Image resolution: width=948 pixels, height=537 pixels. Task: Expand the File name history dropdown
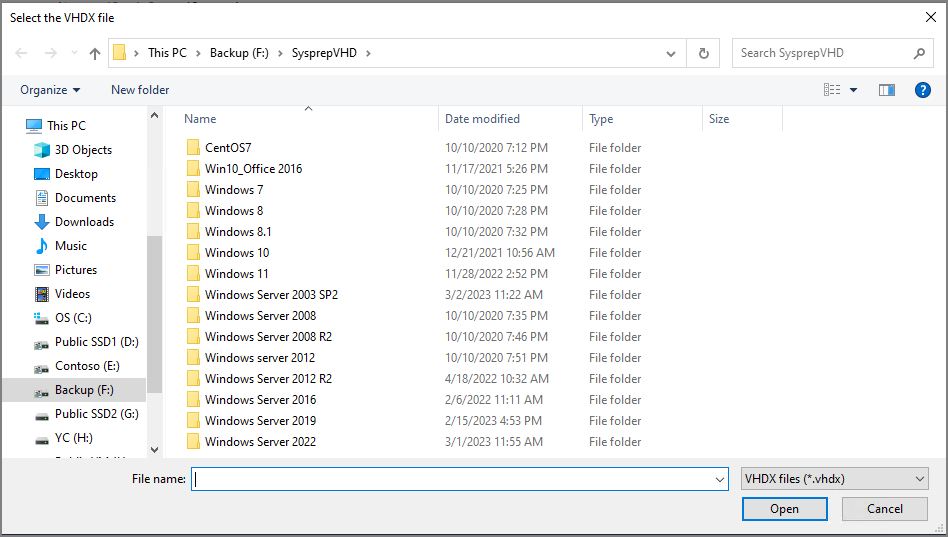coord(720,480)
